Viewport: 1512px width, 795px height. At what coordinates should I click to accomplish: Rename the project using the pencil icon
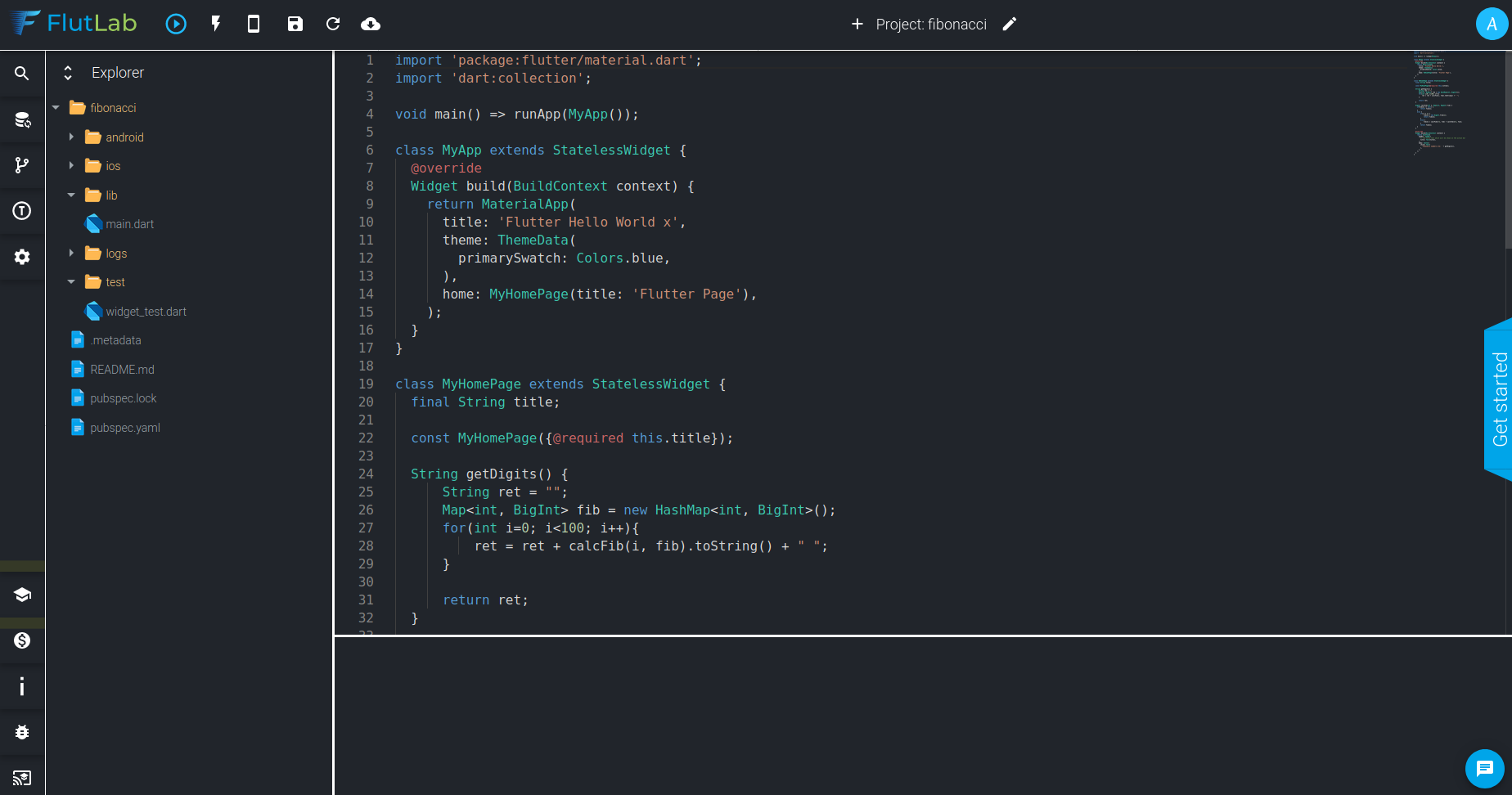coord(1009,24)
